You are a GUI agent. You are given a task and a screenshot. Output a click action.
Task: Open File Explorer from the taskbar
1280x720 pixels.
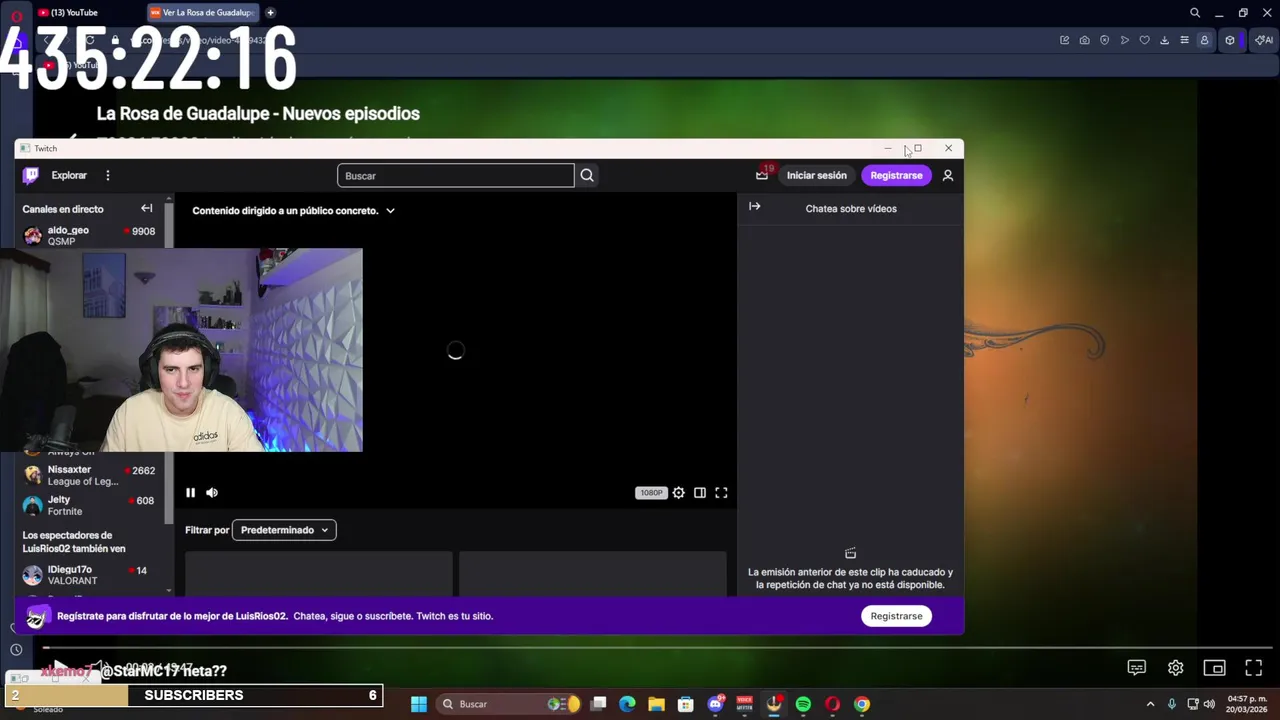[656, 704]
